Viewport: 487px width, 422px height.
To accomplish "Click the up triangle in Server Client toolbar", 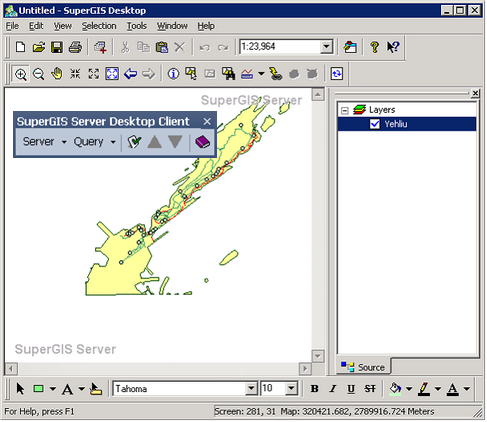I will point(155,142).
